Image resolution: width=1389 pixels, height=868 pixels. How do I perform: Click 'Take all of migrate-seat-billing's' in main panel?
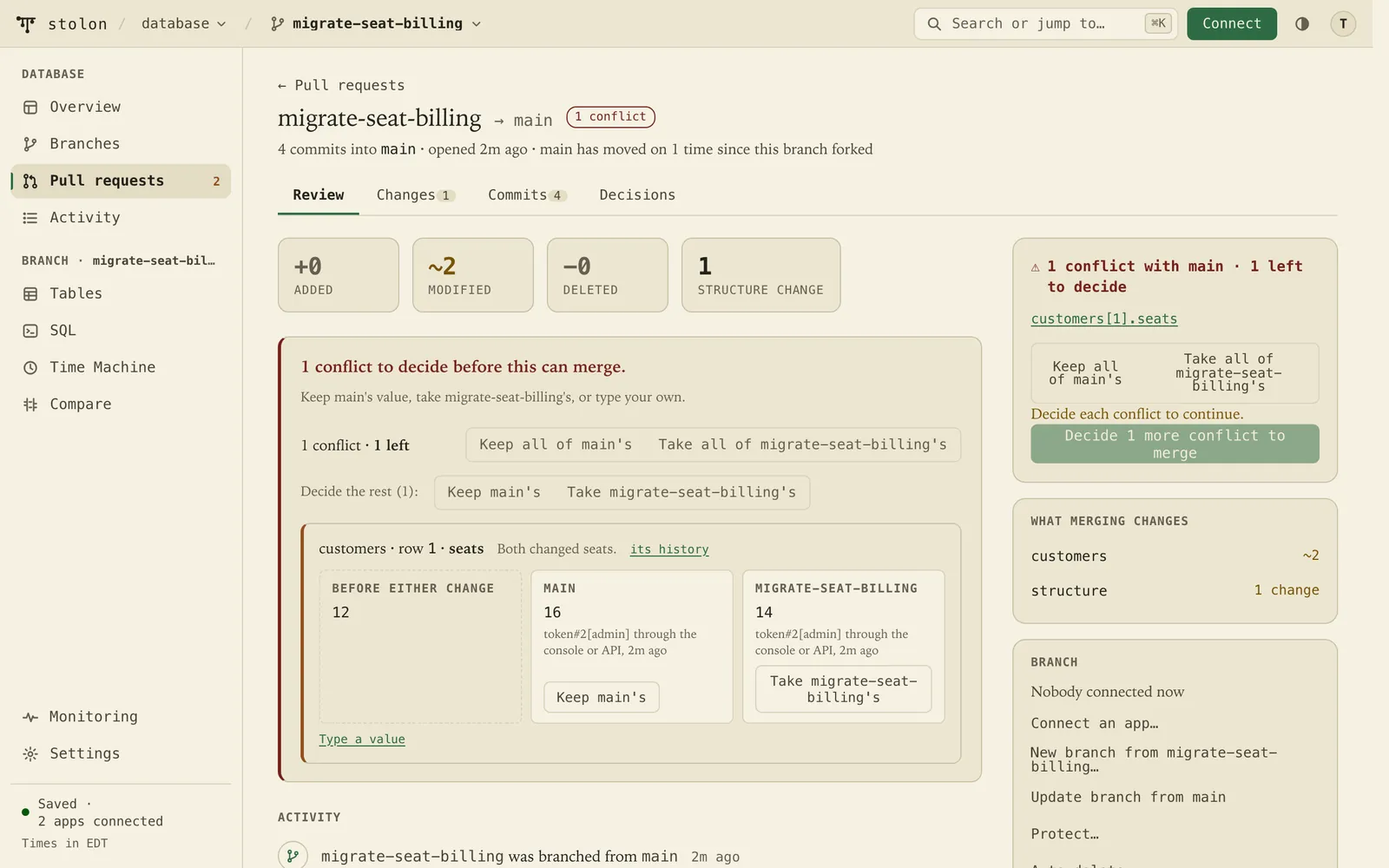(802, 444)
